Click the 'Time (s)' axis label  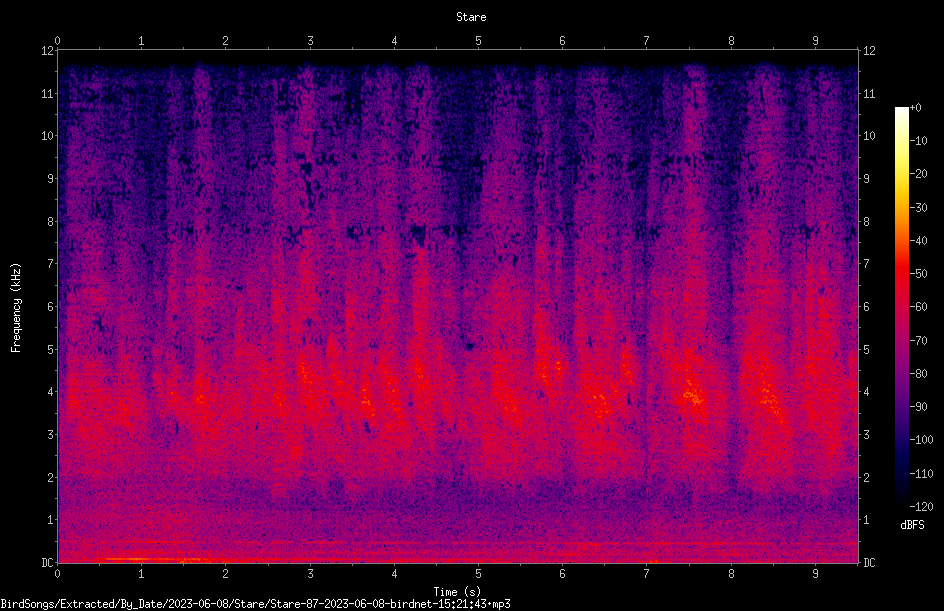click(x=457, y=592)
